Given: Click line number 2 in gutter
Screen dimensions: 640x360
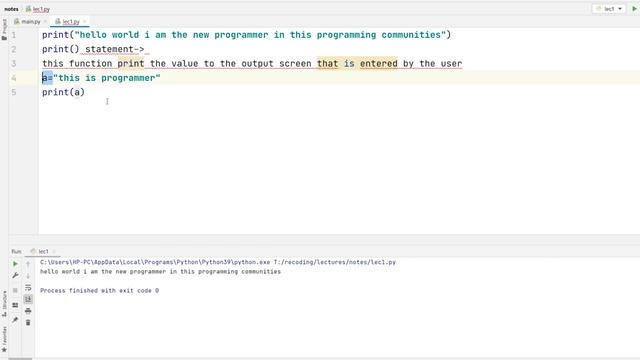Looking at the screenshot, I should (x=14, y=49).
